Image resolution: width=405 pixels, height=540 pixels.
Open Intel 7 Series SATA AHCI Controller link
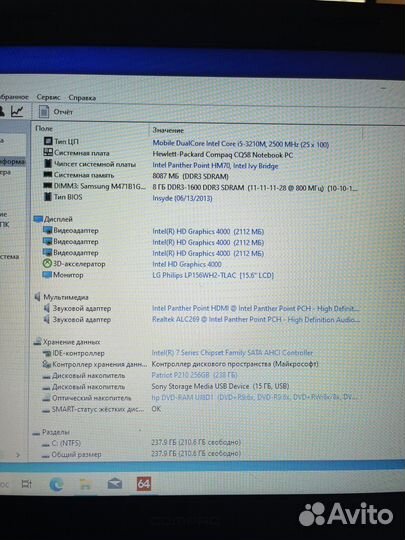(x=232, y=353)
